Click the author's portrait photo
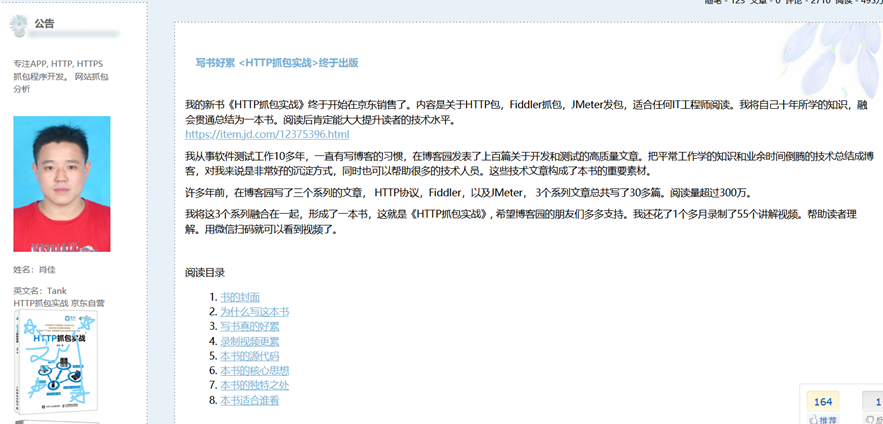This screenshot has height=424, width=883. (x=62, y=184)
